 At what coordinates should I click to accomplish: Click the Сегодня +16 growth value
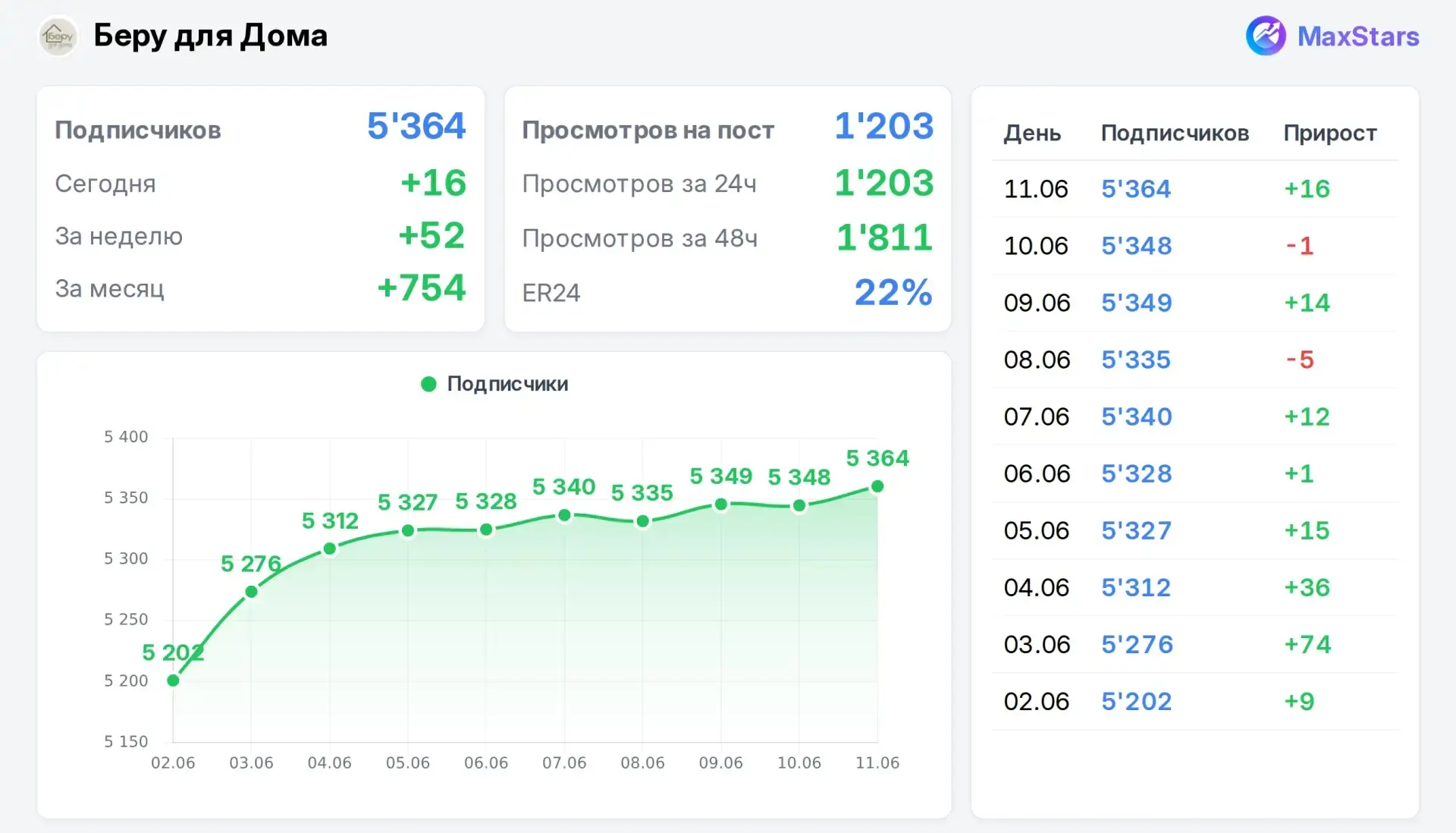coord(433,183)
